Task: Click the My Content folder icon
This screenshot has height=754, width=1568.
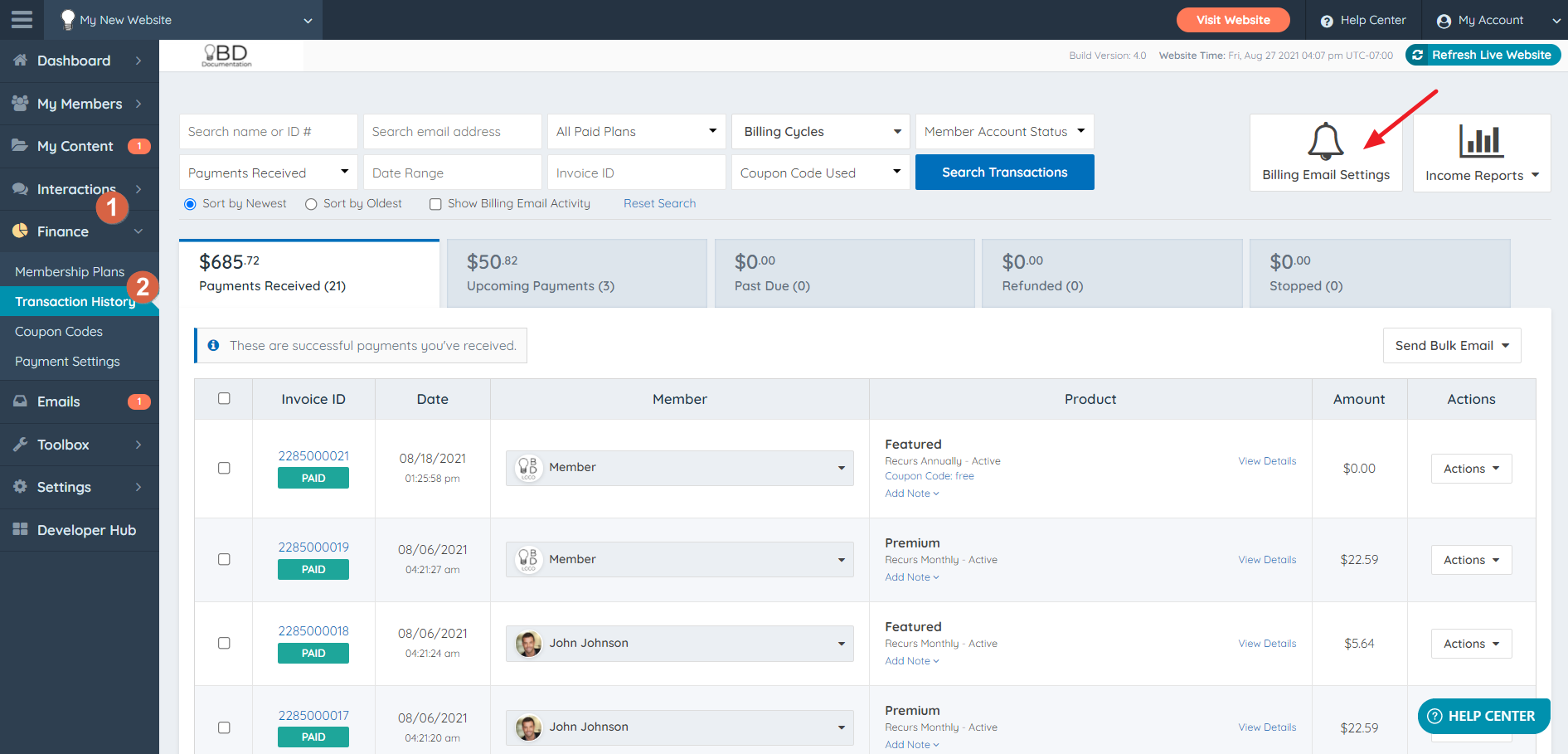Action: [21, 145]
